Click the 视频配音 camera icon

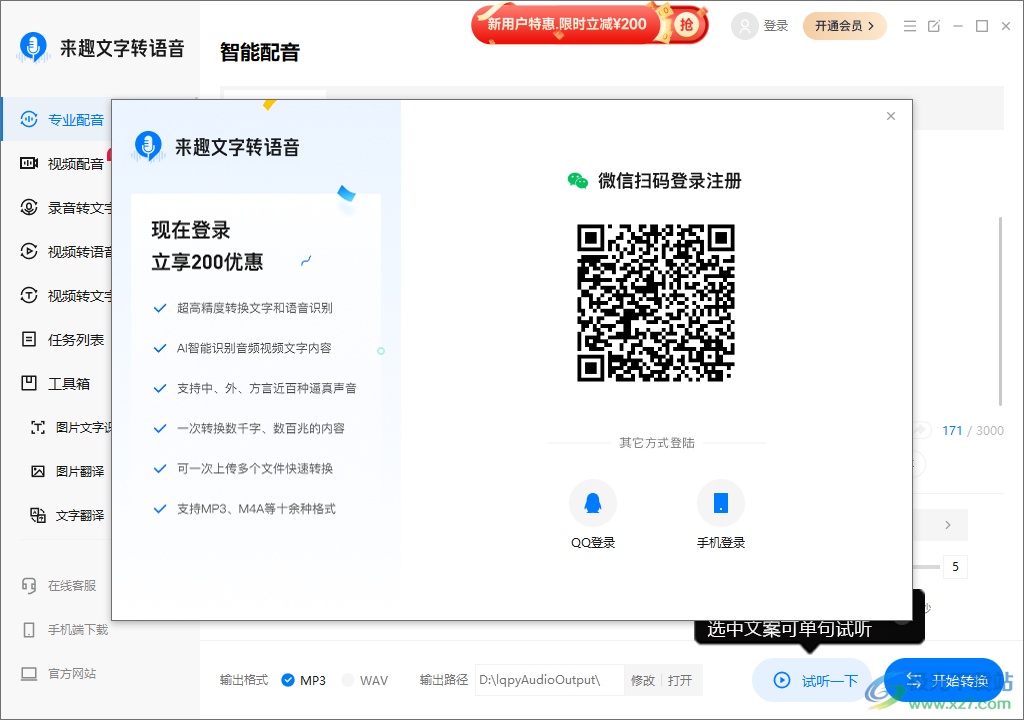click(29, 163)
